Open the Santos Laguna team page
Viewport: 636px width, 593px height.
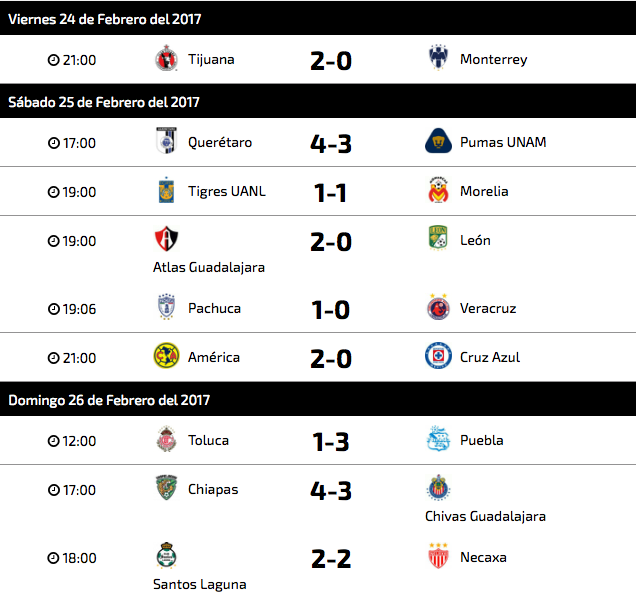(x=199, y=584)
